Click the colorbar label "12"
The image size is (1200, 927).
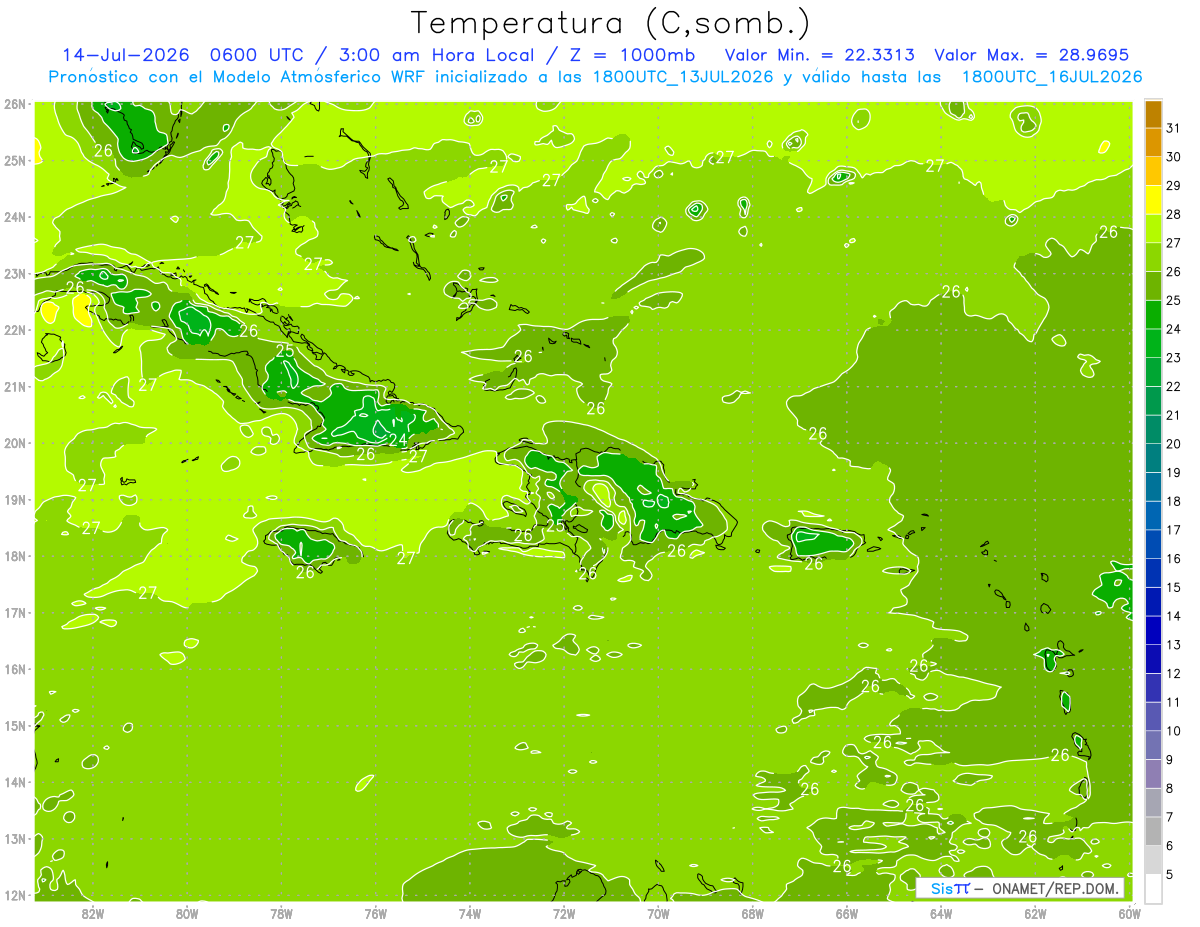1173,673
